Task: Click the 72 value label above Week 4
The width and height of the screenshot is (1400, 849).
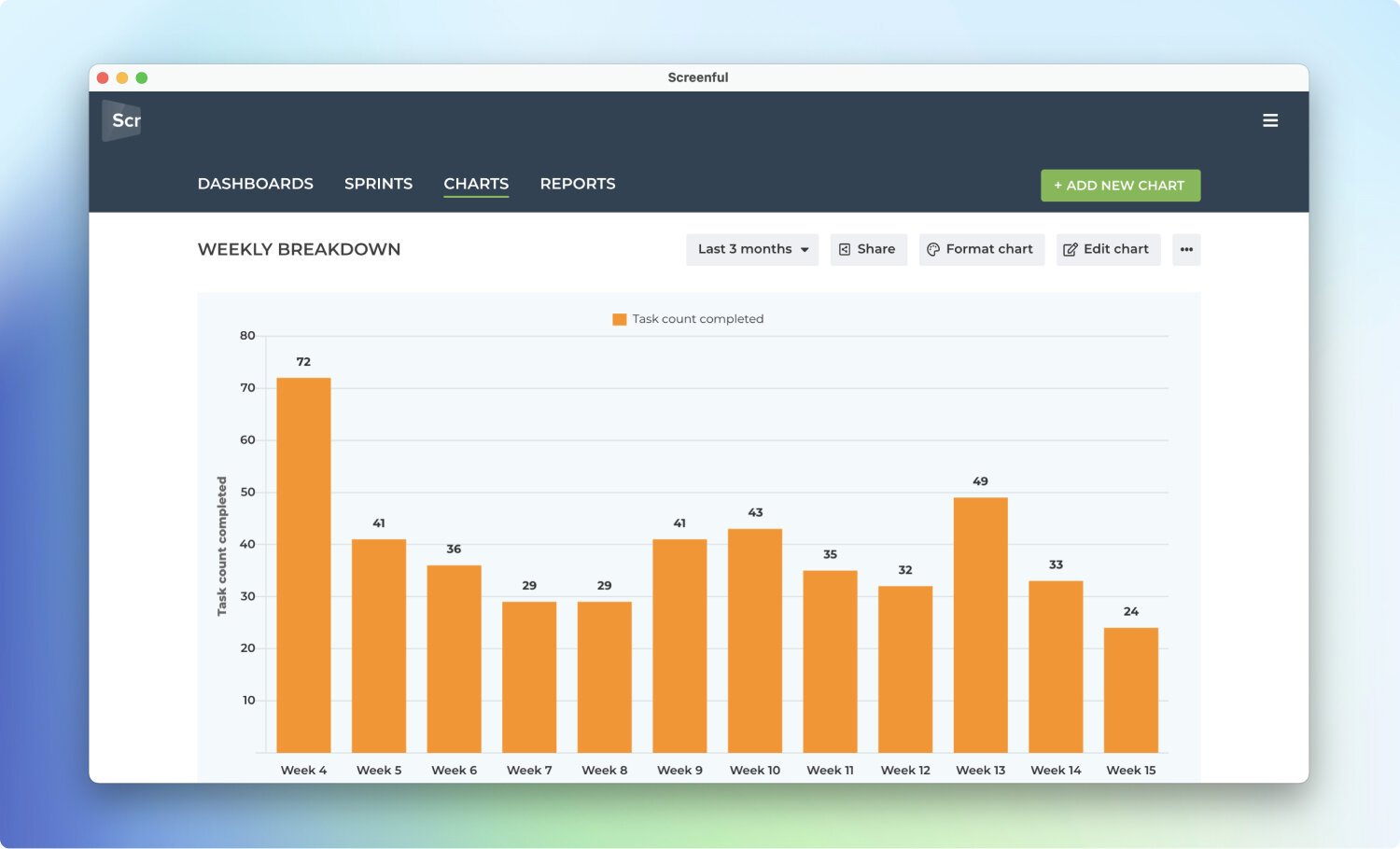Action: (x=303, y=362)
